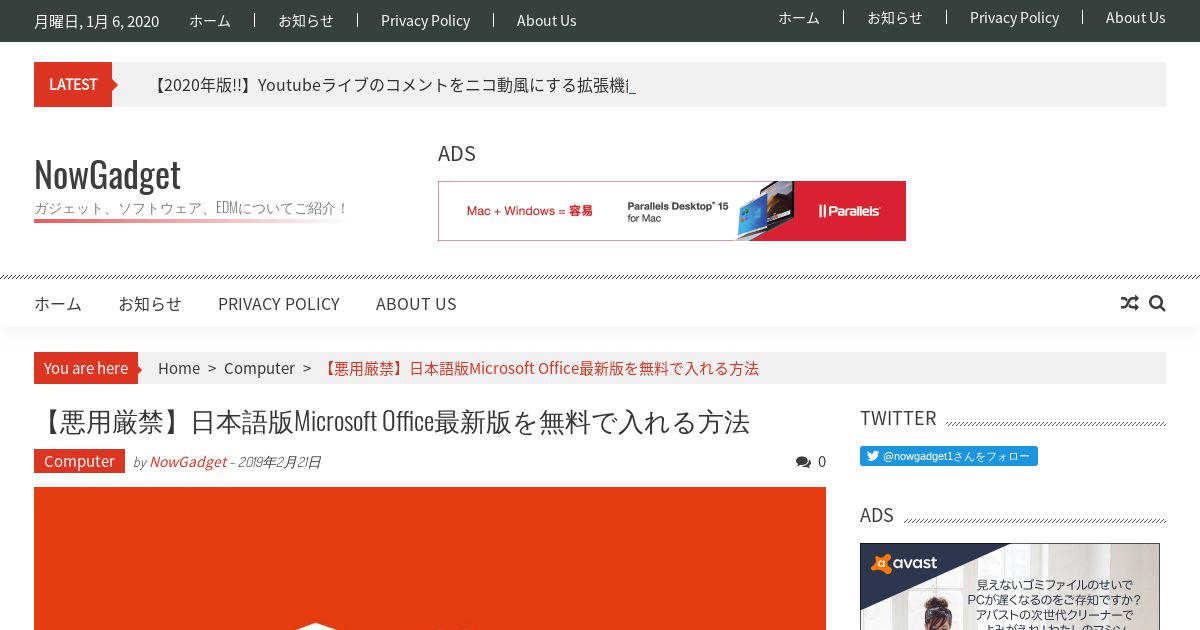The height and width of the screenshot is (630, 1200).
Task: Select PRIVACY POLICY in main navigation
Action: 279,304
